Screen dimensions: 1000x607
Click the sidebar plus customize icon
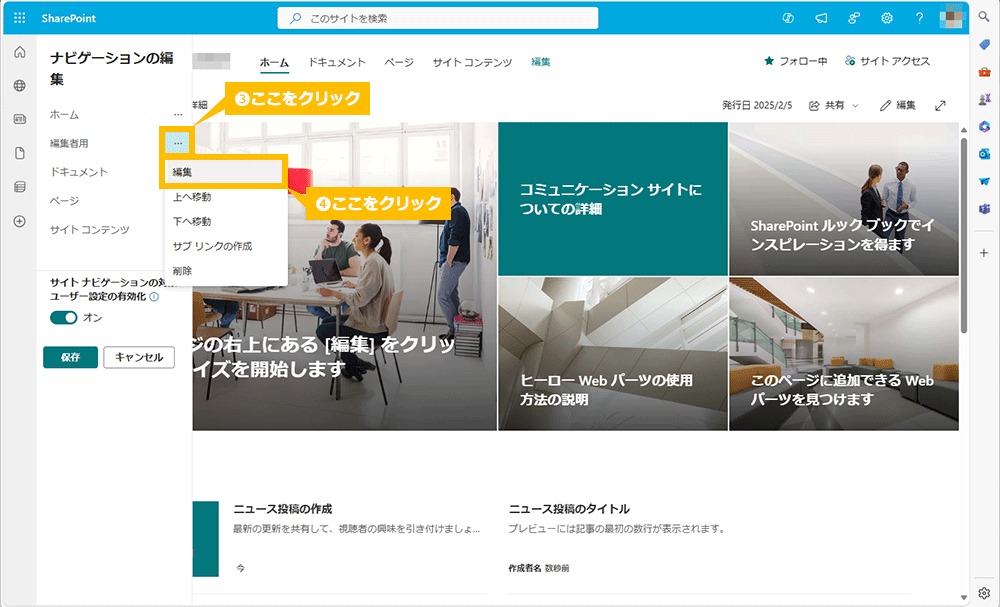click(x=984, y=253)
